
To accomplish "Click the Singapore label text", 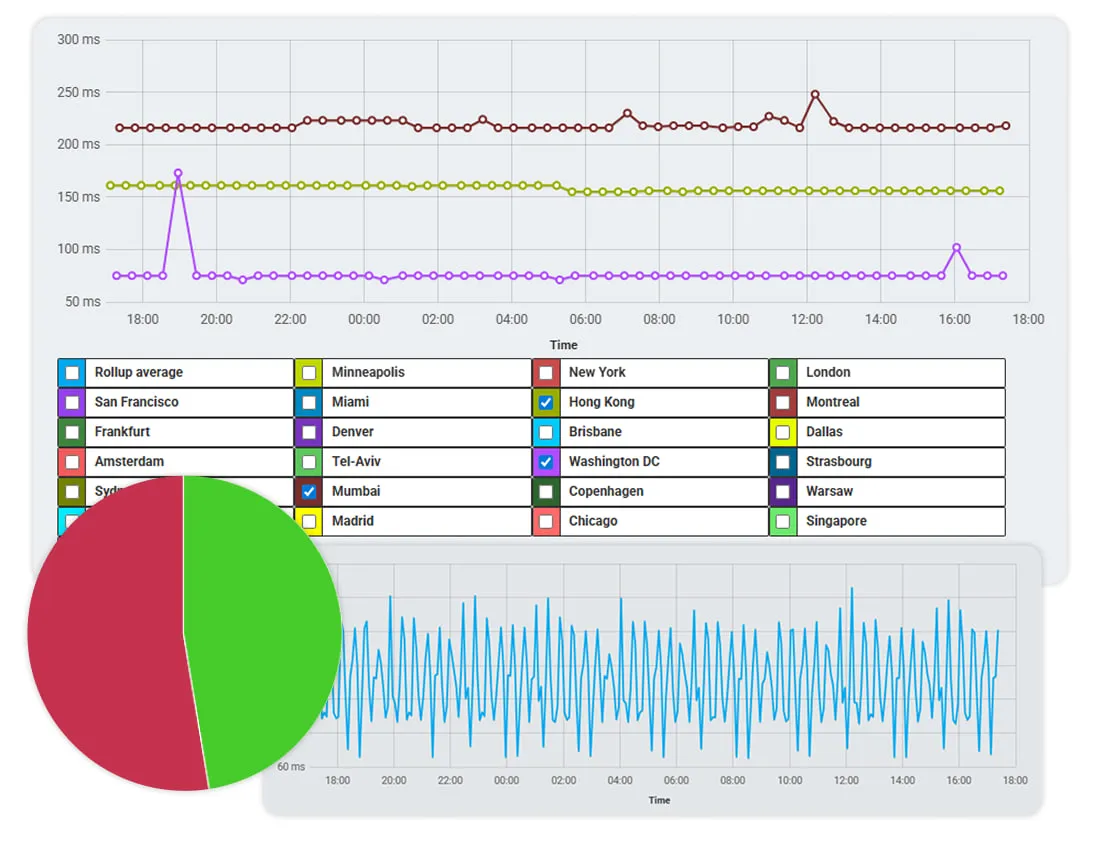I will click(835, 521).
